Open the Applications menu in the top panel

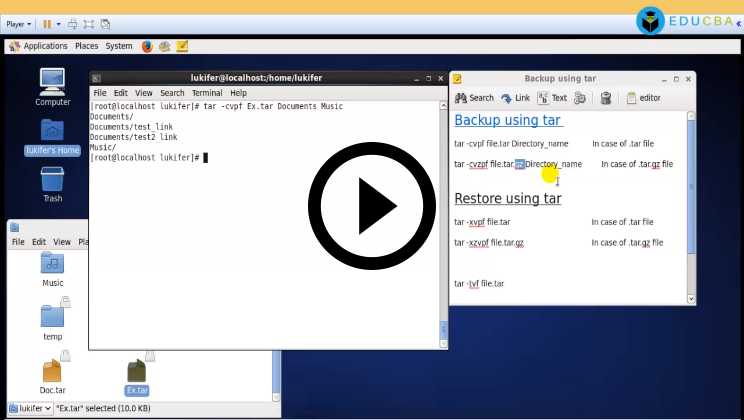(x=38, y=46)
